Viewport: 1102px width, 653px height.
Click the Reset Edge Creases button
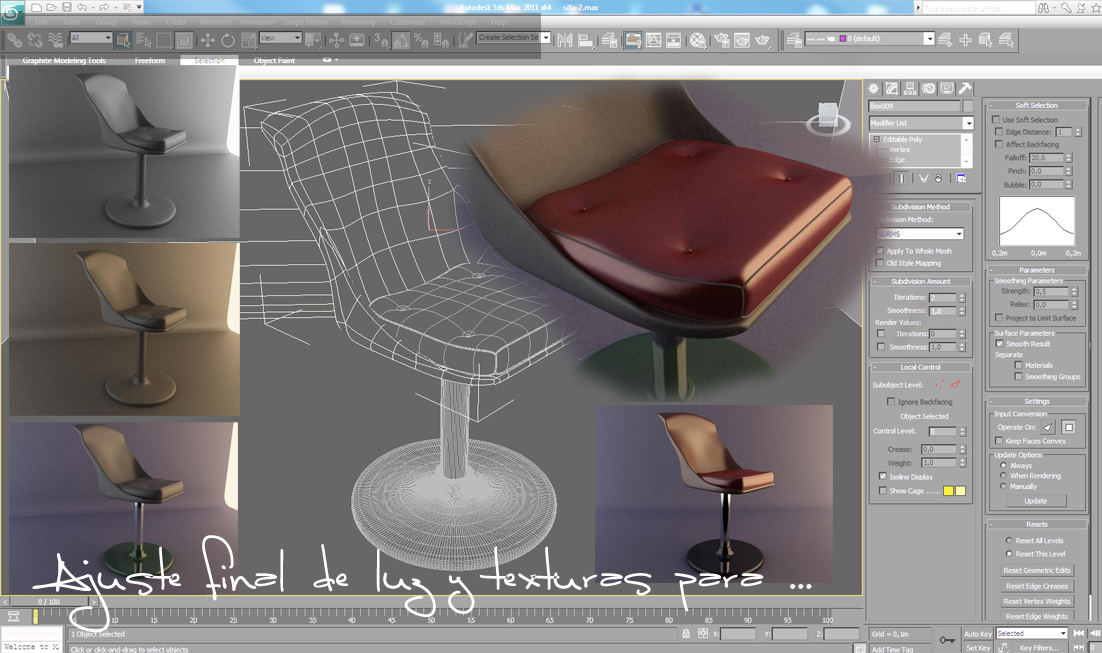(1037, 586)
